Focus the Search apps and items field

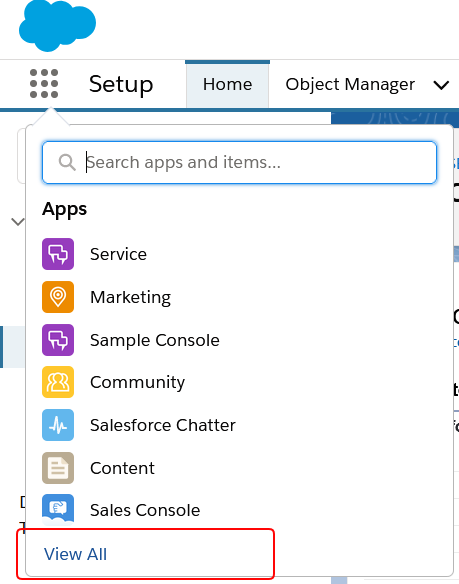[239, 162]
